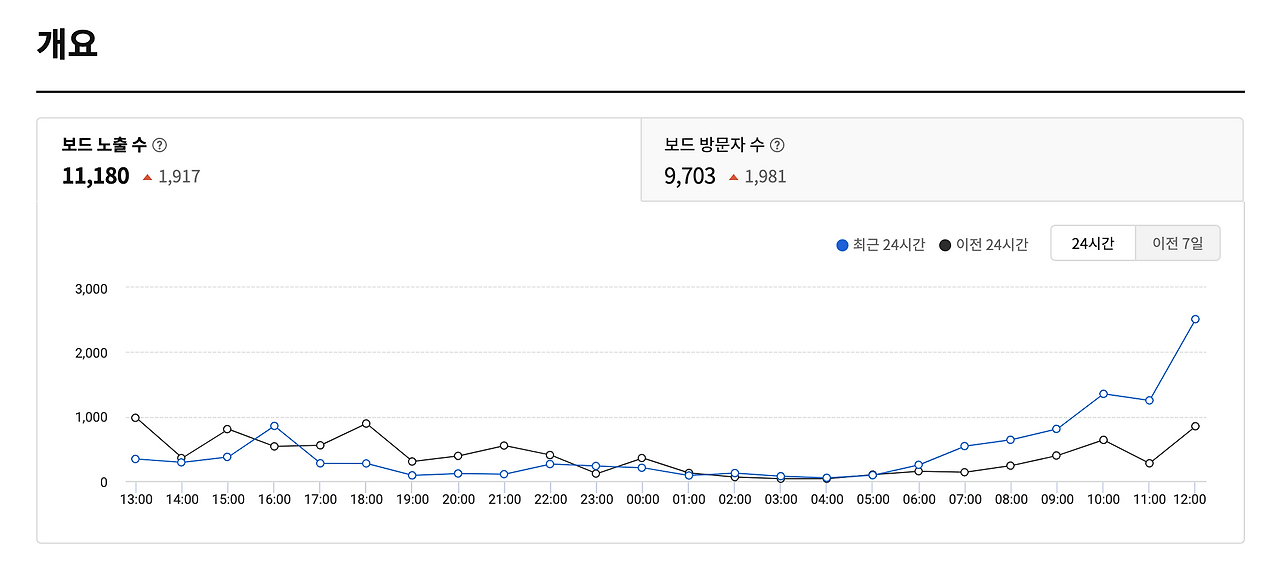Screen dimensions: 1280x574
Task: Select the 24시간 range toggle
Action: 1092,243
